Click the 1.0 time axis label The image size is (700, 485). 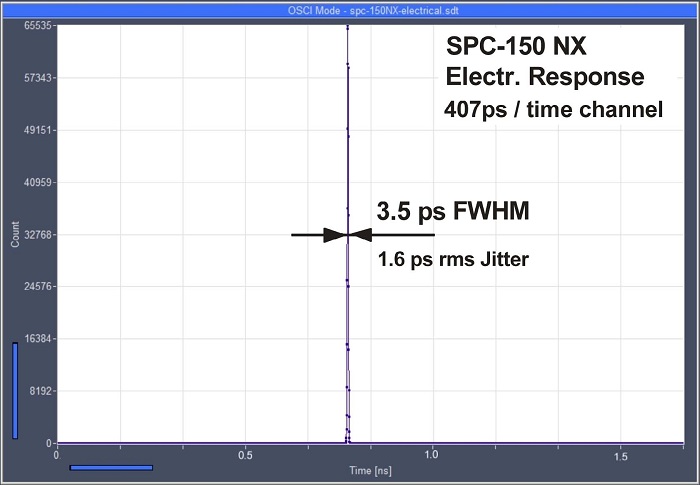[432, 456]
